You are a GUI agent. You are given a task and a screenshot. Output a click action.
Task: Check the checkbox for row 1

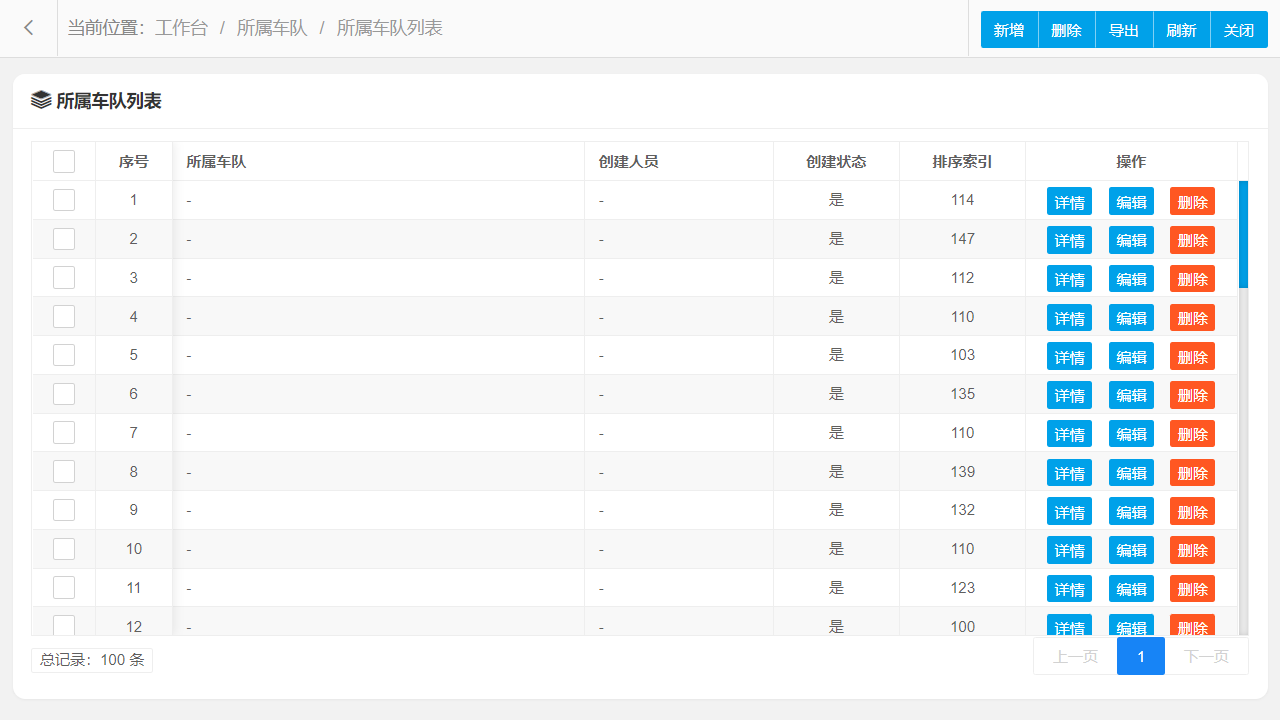point(64,200)
